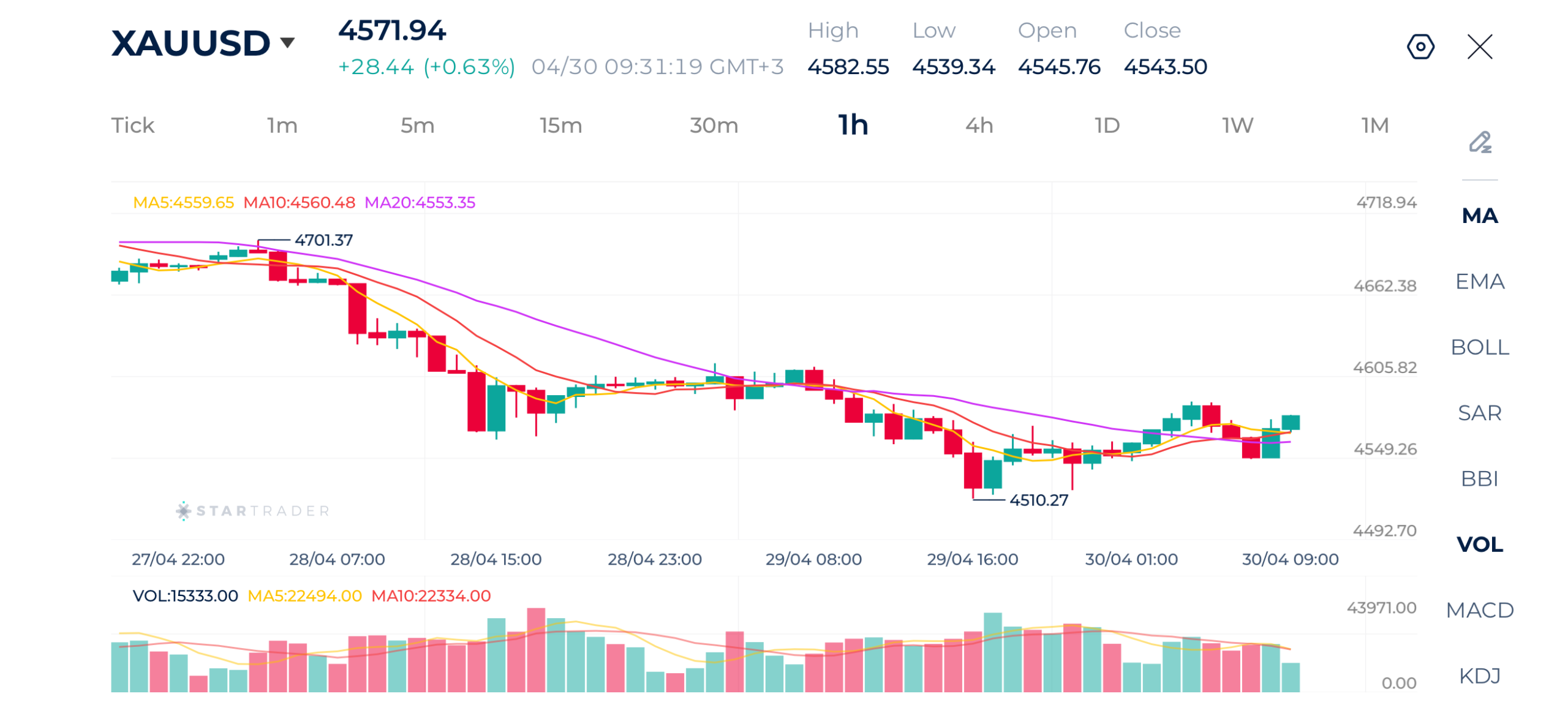Switch to Tick timeframe
Viewport: 1568px width, 721px height.
point(132,125)
